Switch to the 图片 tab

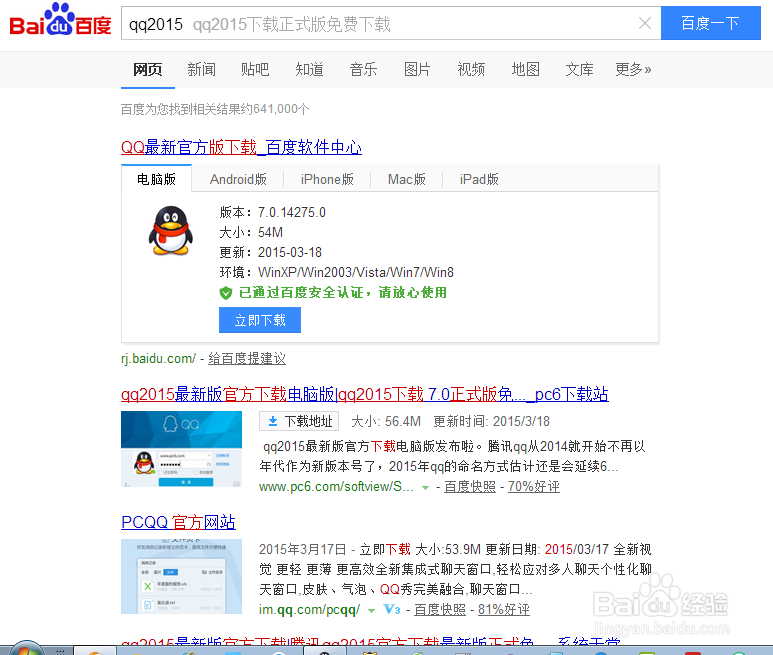click(417, 69)
